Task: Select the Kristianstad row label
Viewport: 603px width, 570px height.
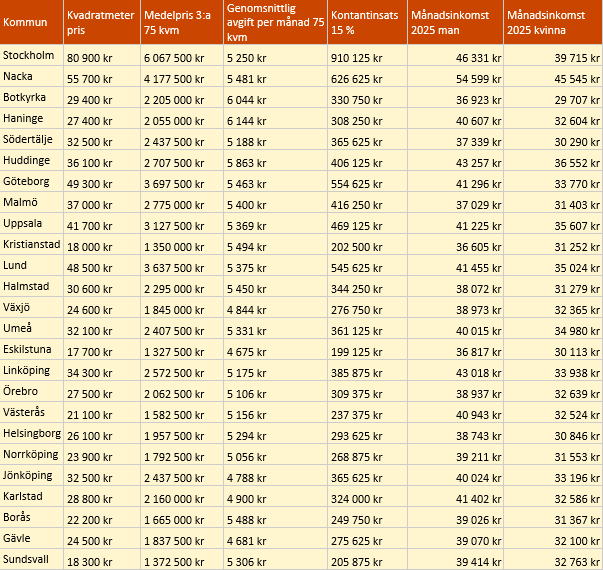Action: [x=32, y=244]
